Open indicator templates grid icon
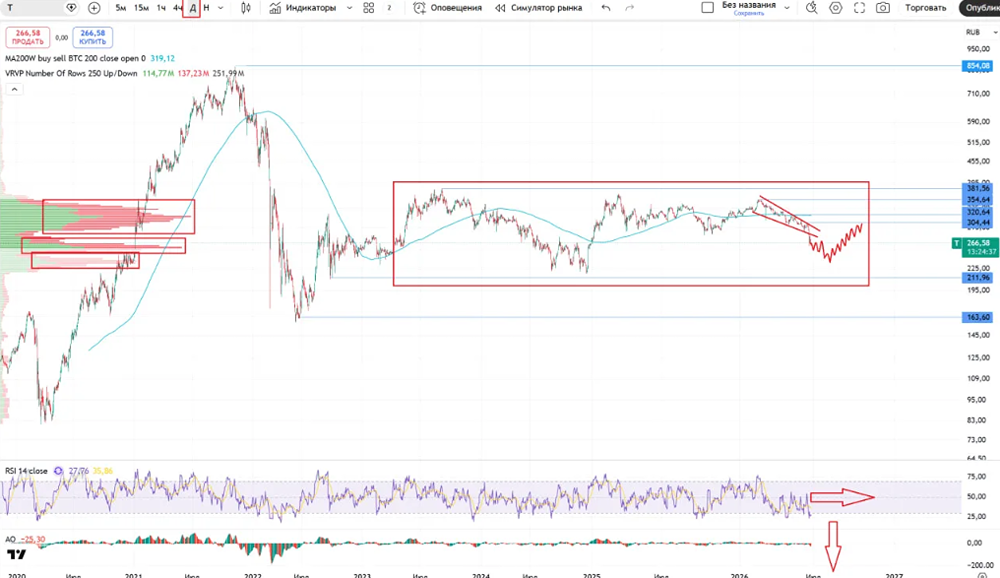Viewport: 1000px width, 578px height. (369, 8)
